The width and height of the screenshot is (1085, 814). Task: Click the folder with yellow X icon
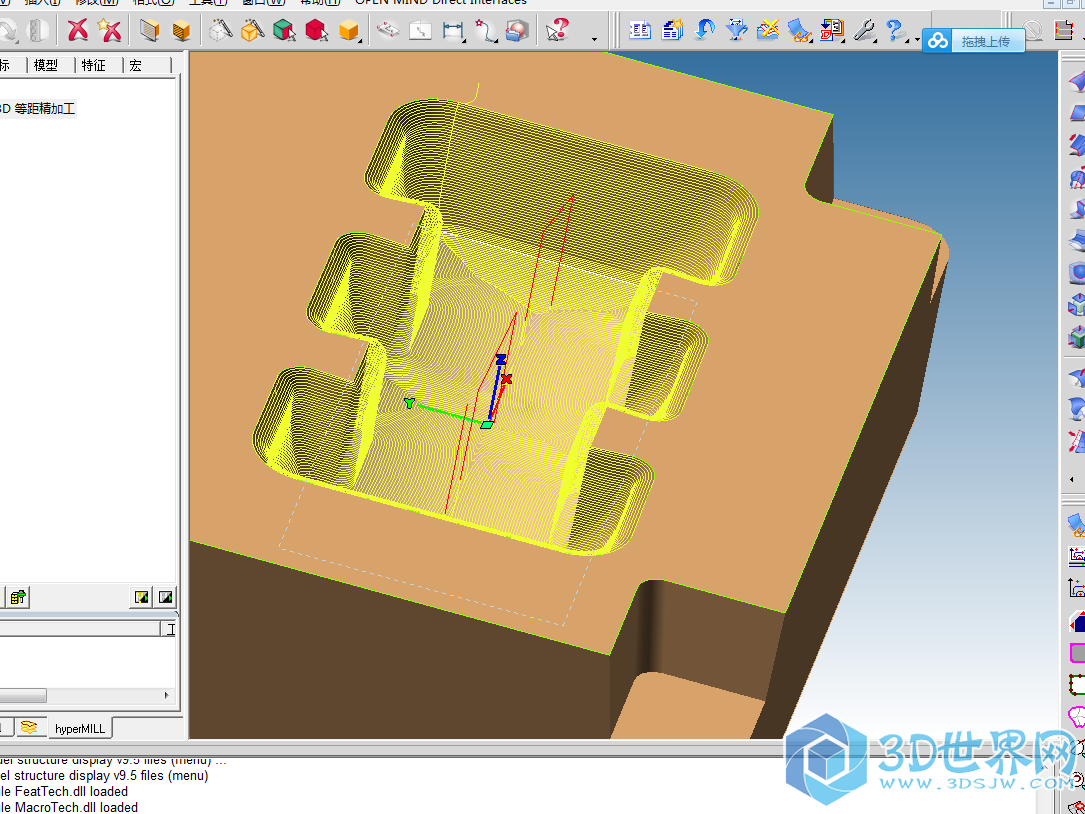pos(768,30)
